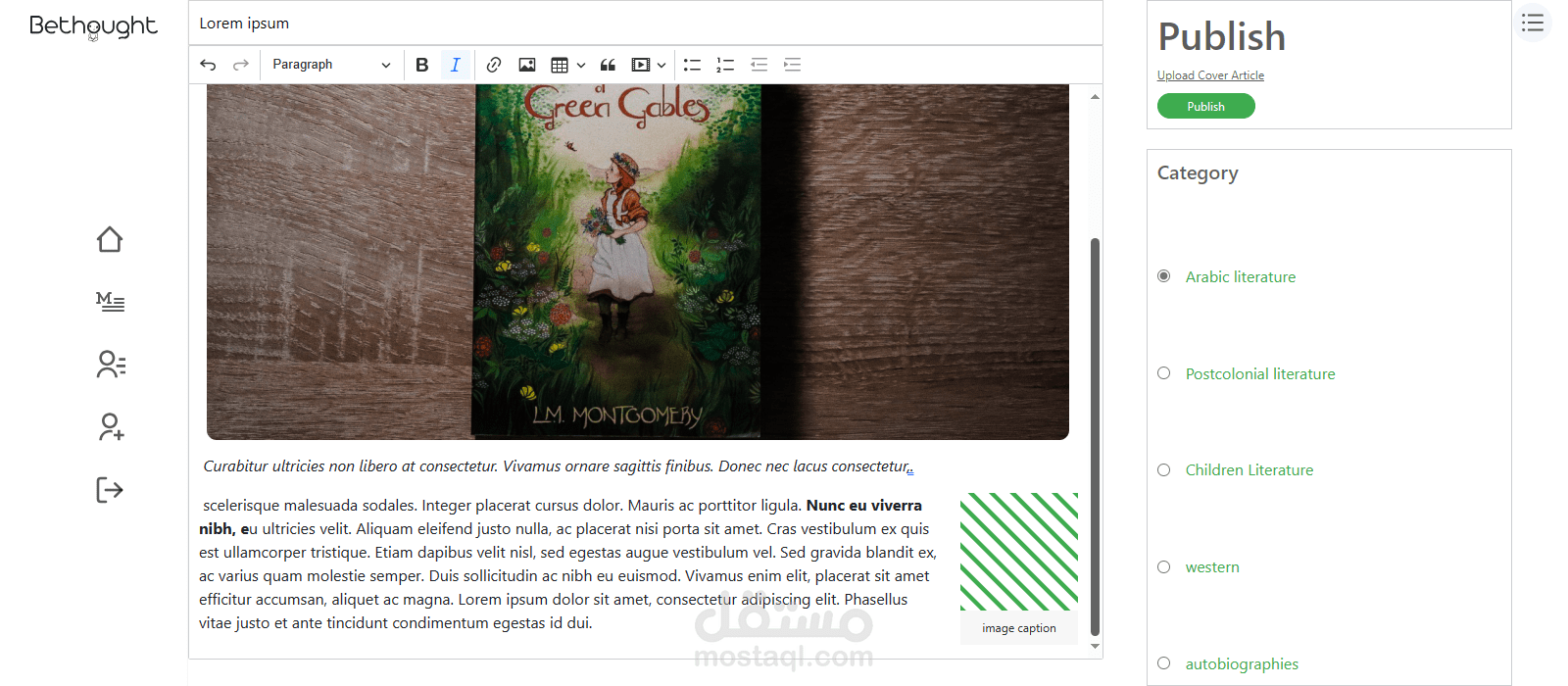The image size is (1568, 686).
Task: Click the Postcolonial literature label
Action: tap(1260, 374)
